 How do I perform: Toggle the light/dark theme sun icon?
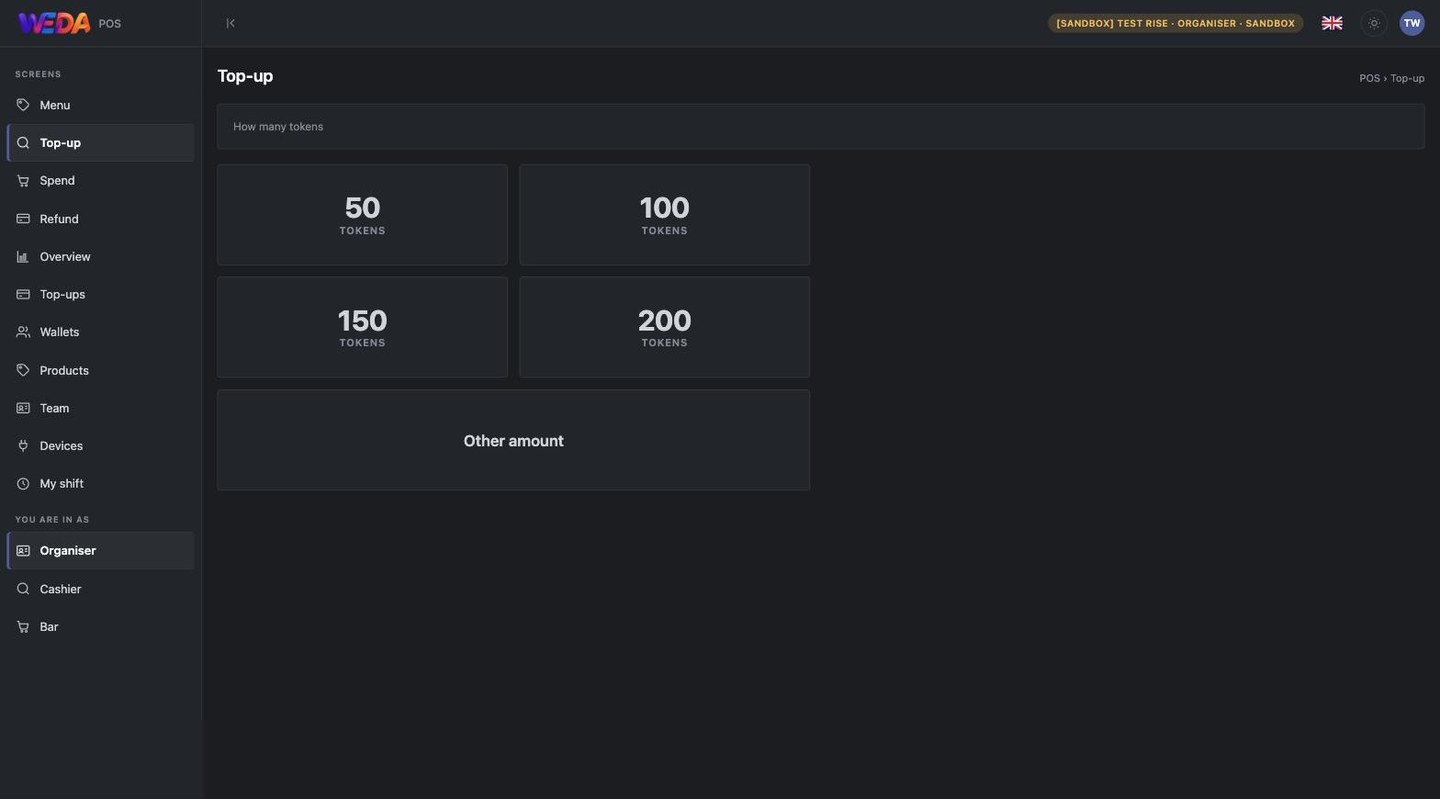[x=1374, y=23]
